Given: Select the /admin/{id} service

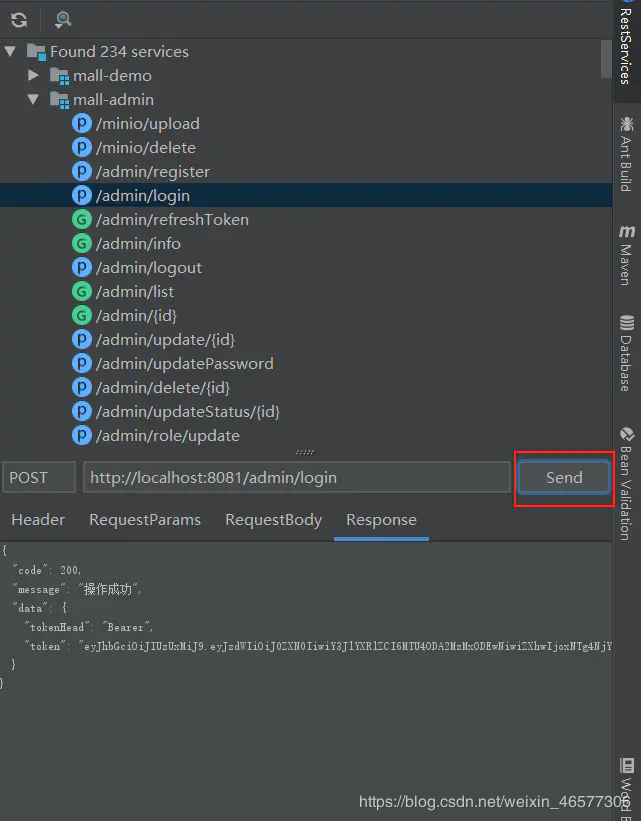Looking at the screenshot, I should click(x=136, y=316).
